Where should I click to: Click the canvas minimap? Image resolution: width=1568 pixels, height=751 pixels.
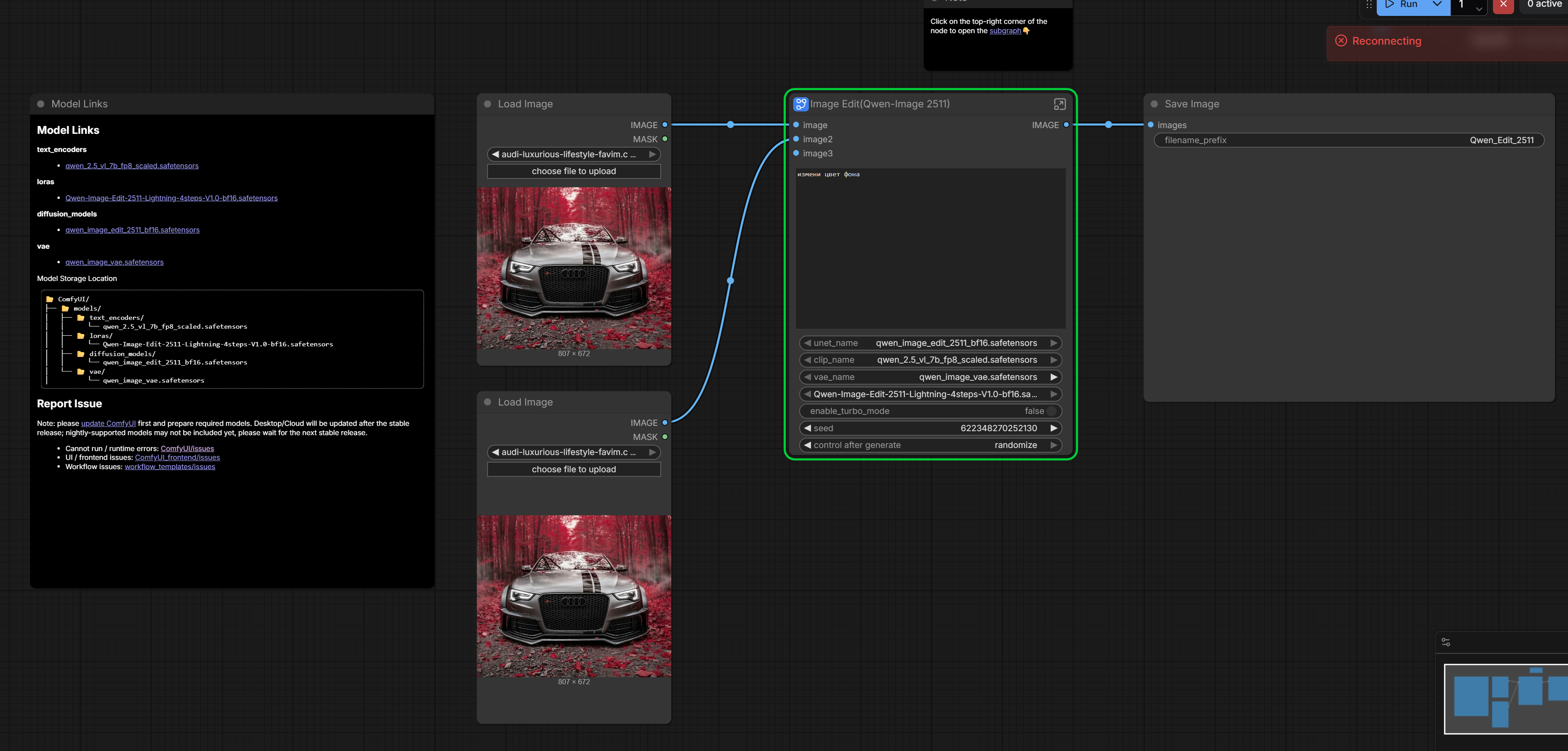click(1507, 699)
